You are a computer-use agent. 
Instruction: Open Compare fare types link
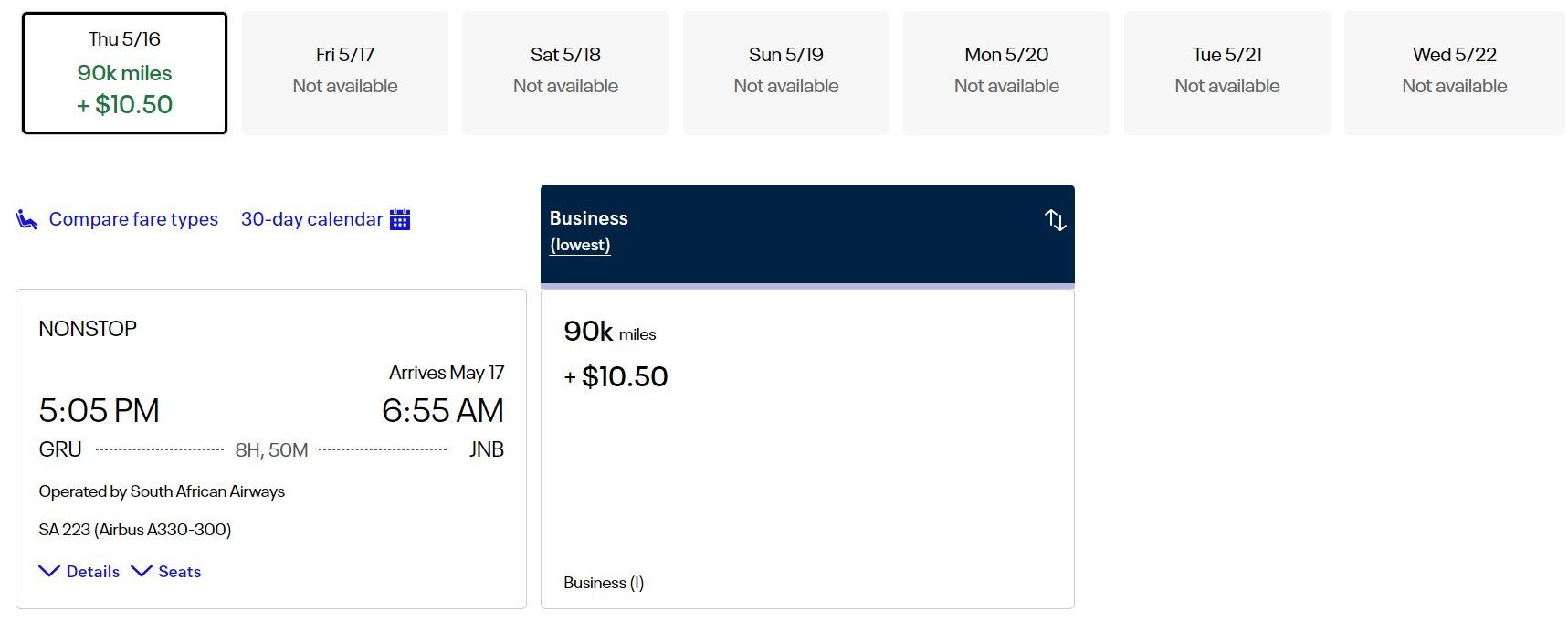[133, 219]
